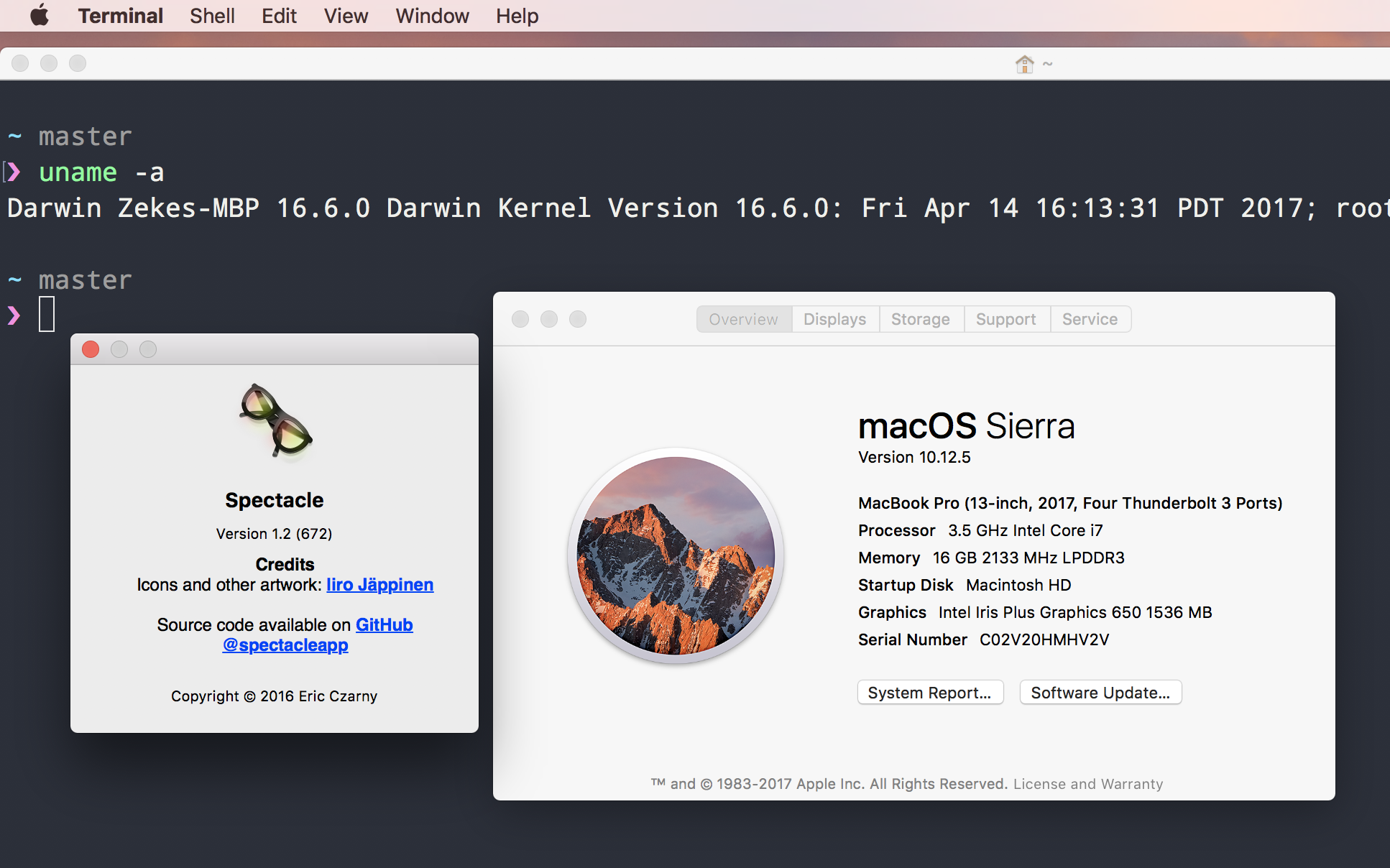Open the View menu in menu bar

click(346, 16)
